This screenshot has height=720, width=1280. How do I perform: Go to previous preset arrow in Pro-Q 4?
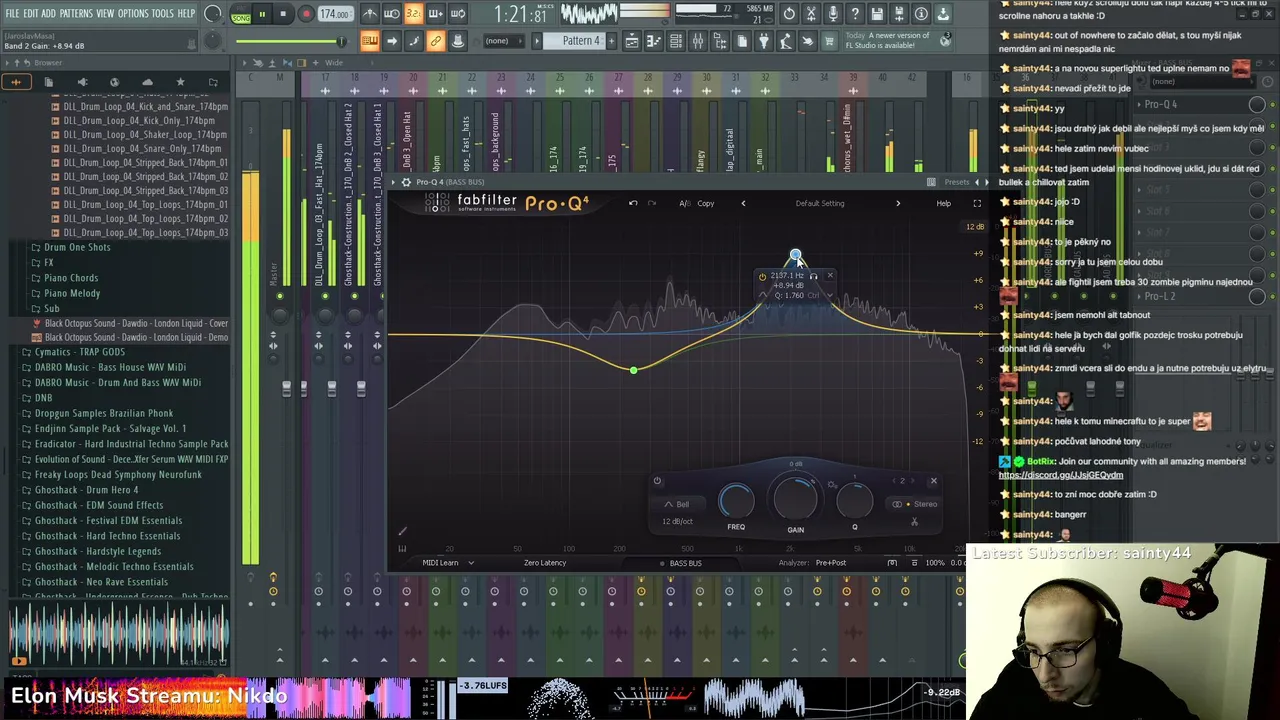pyautogui.click(x=743, y=203)
